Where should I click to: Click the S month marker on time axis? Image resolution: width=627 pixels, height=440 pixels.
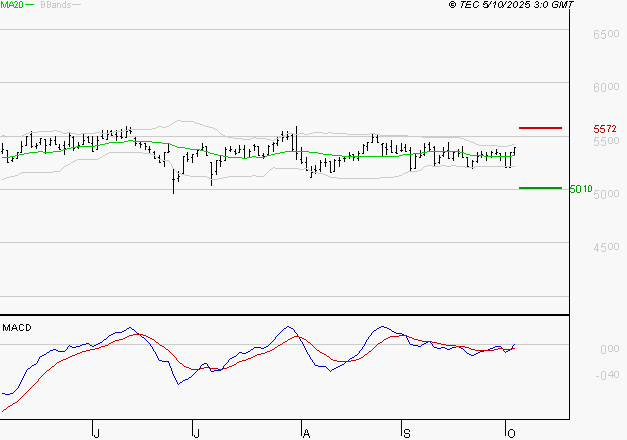[x=406, y=431]
